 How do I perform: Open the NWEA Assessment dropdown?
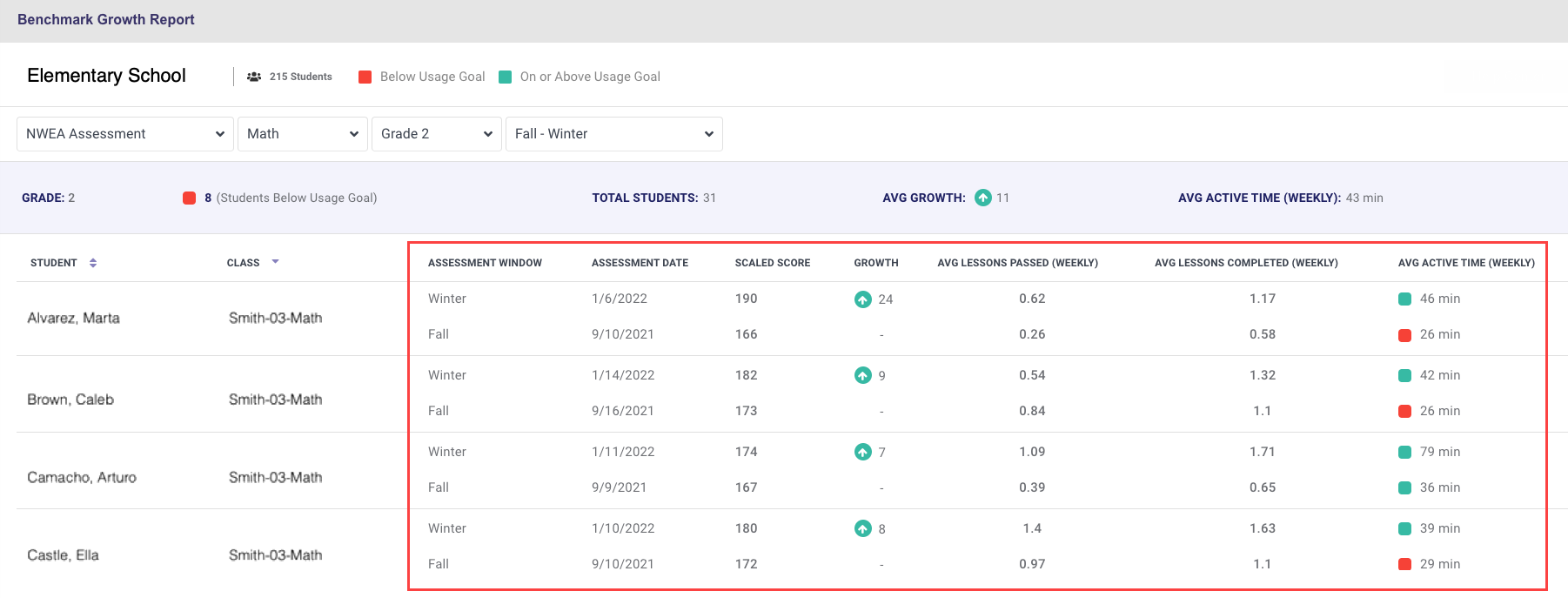click(124, 134)
